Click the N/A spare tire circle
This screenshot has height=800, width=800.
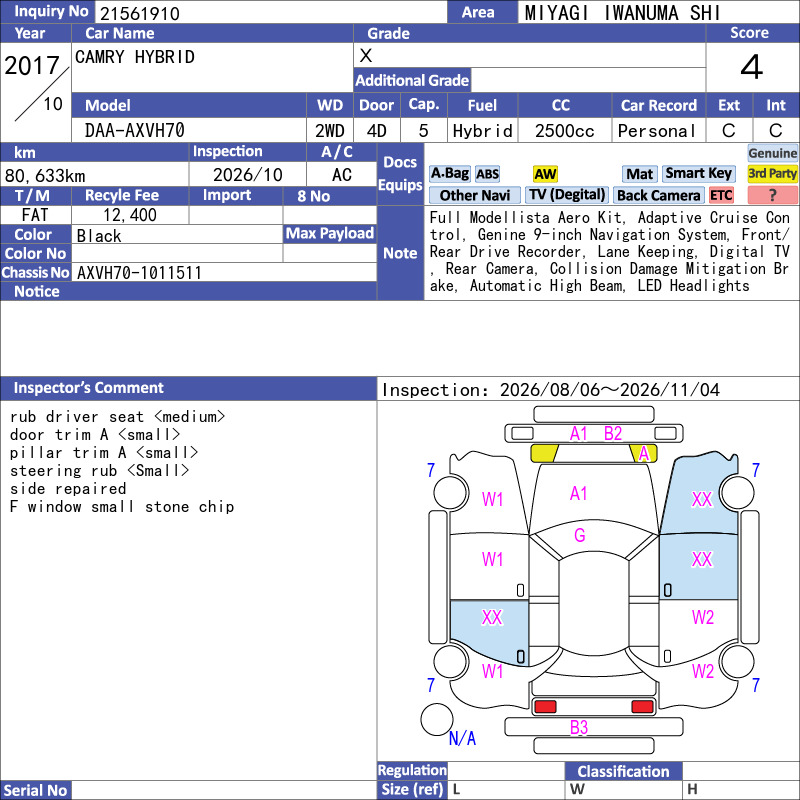tap(437, 719)
